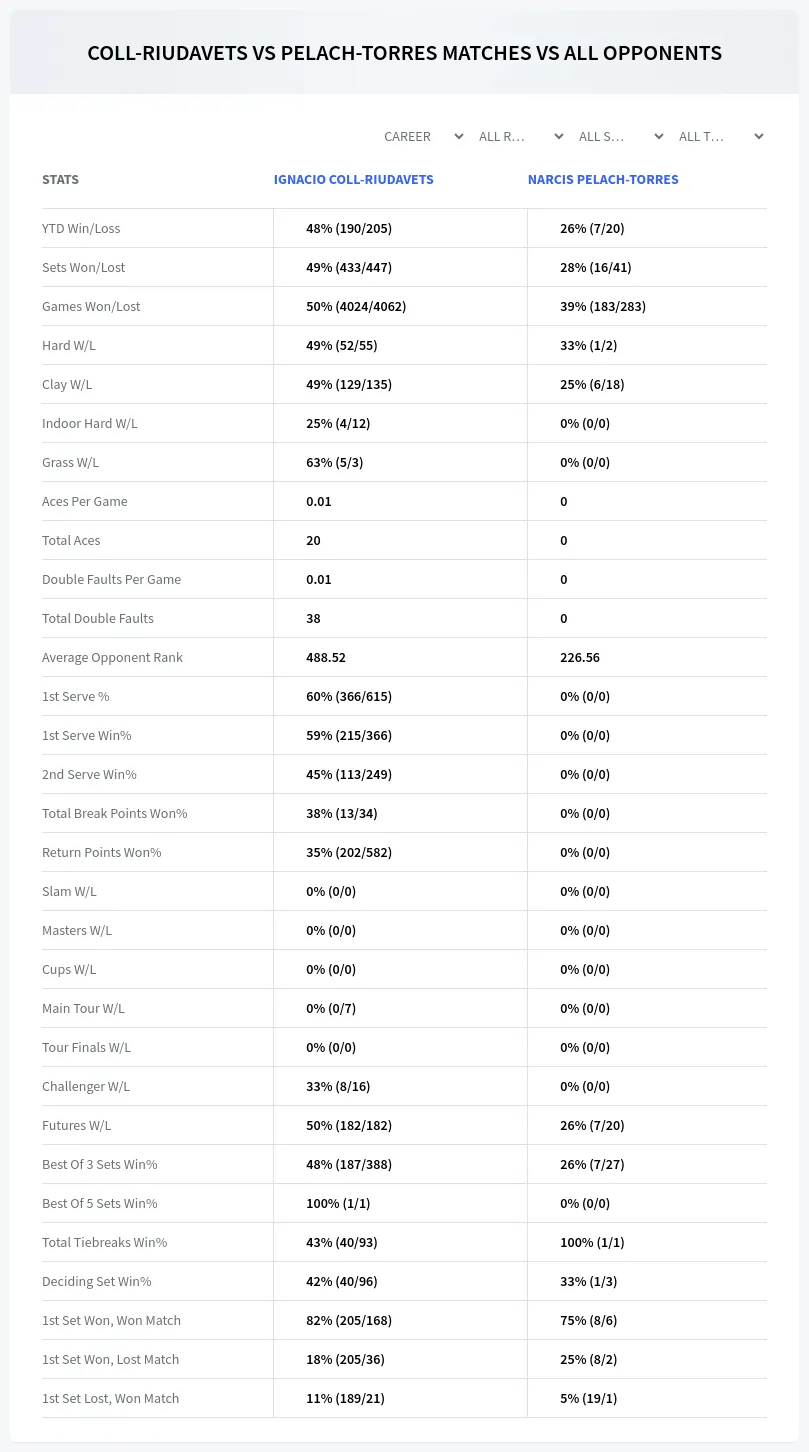809x1452 pixels.
Task: Click the Total Tiebreaks Win% row label
Action: click(x=104, y=1242)
